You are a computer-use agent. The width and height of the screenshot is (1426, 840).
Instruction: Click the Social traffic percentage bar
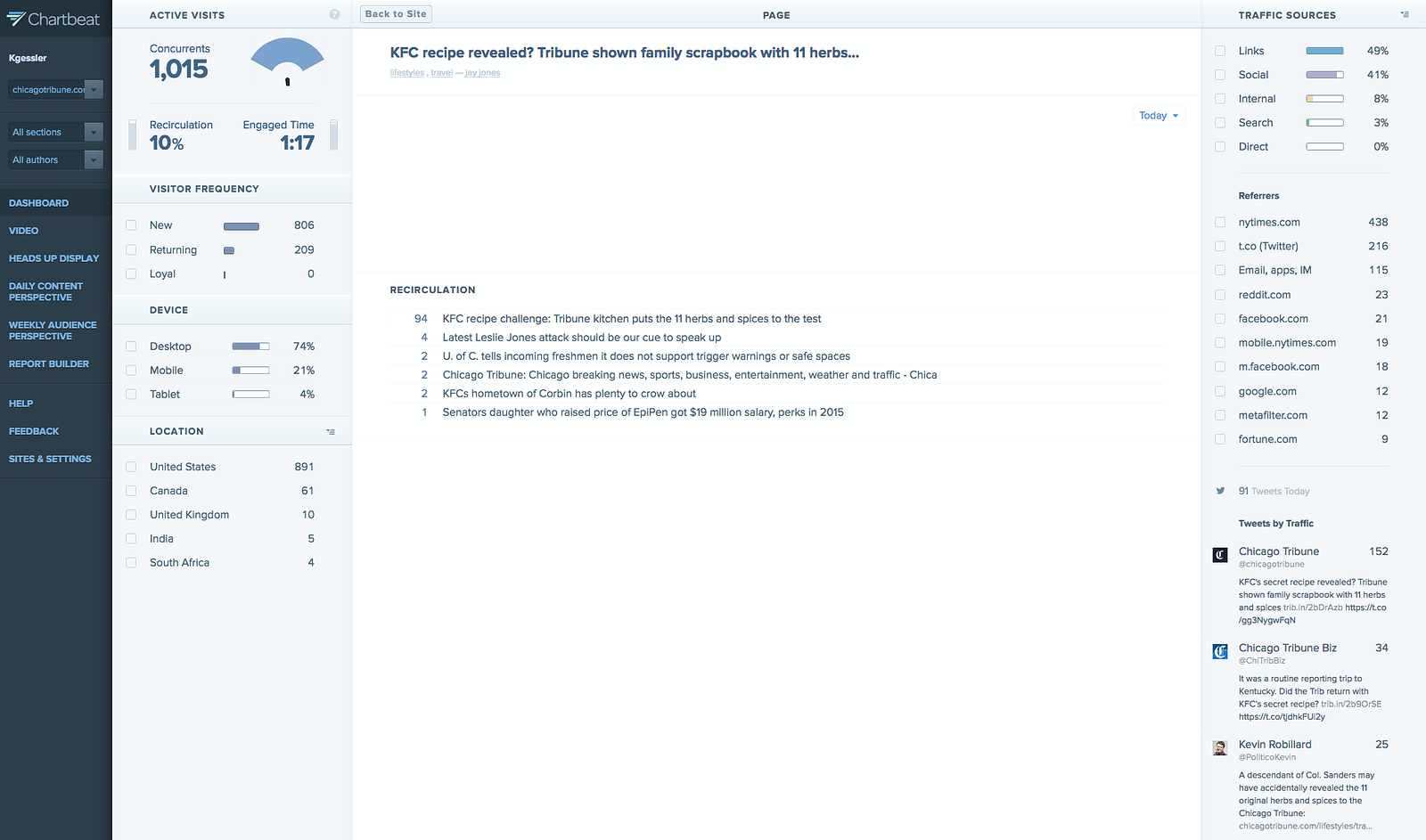[x=1324, y=75]
